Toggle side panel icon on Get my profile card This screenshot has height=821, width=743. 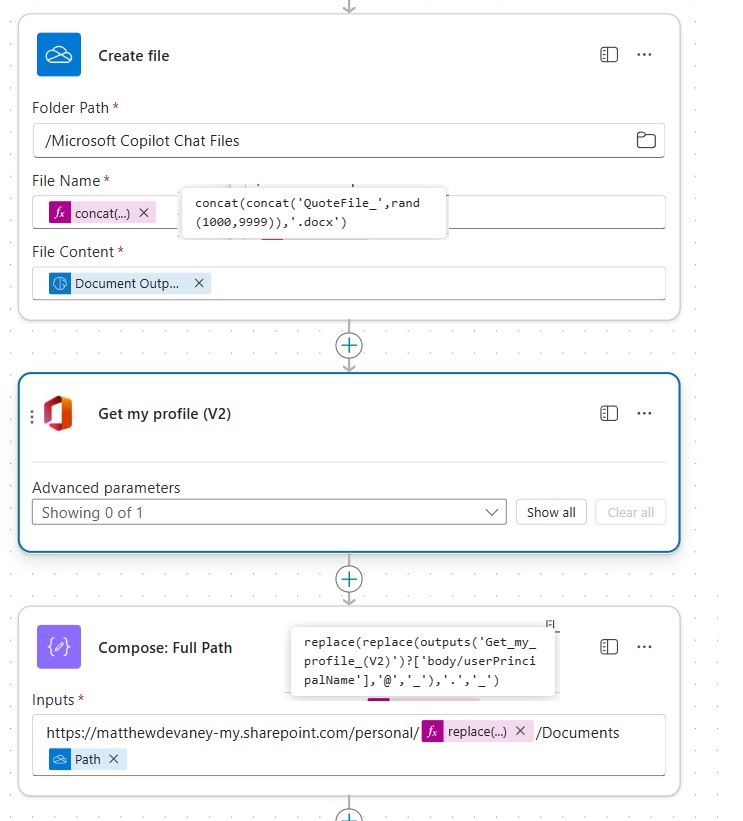tap(608, 413)
